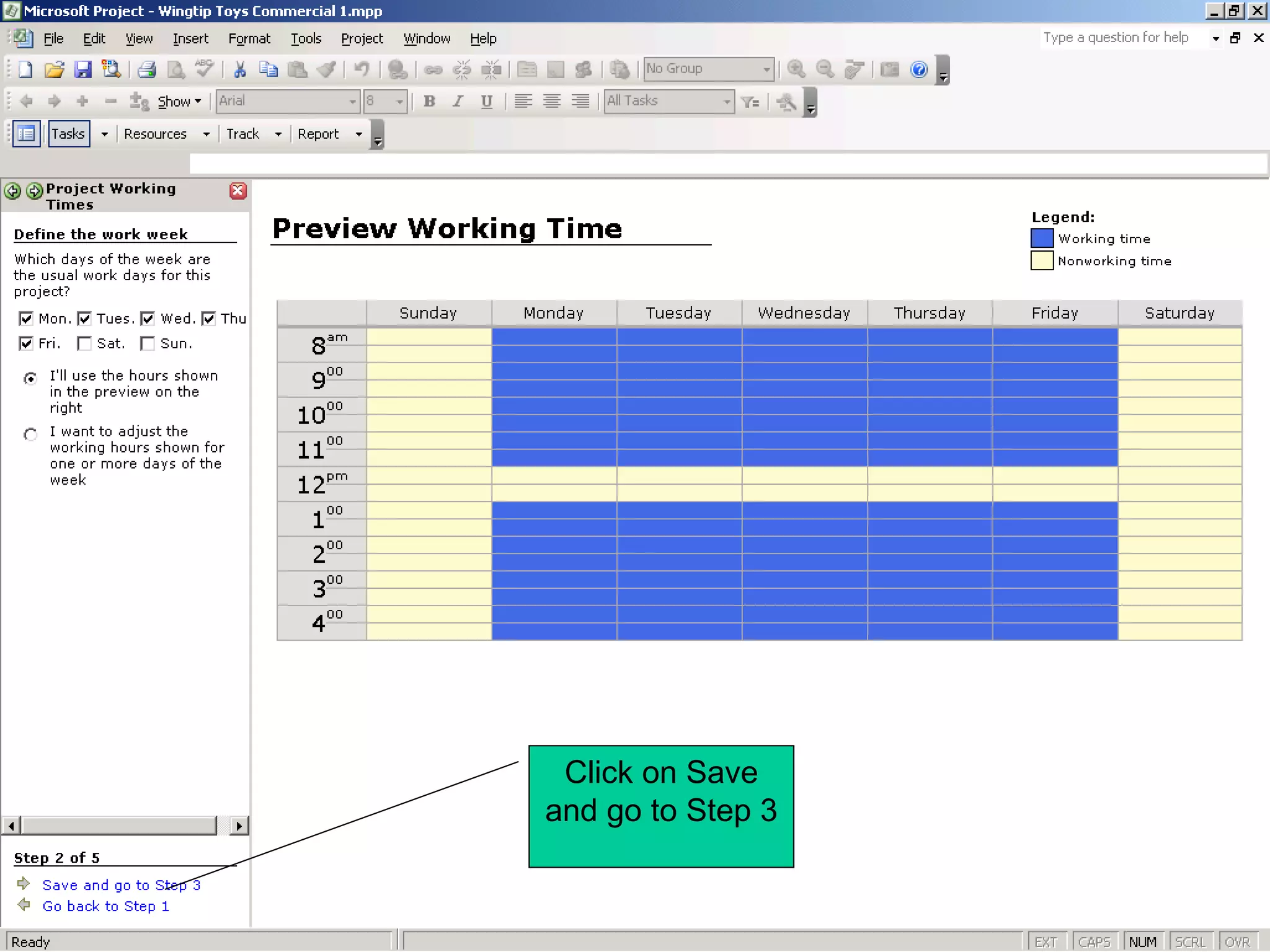Click the Zoom In magnifier icon
The image size is (1270, 952).
(796, 69)
